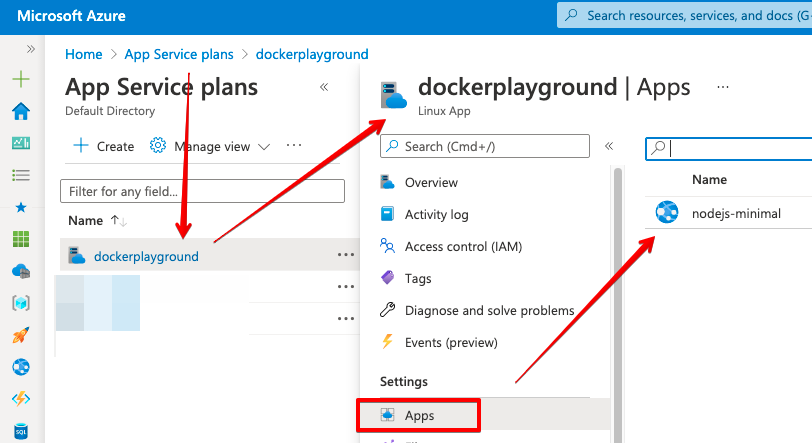Open the Activity log menu item

[x=435, y=214]
